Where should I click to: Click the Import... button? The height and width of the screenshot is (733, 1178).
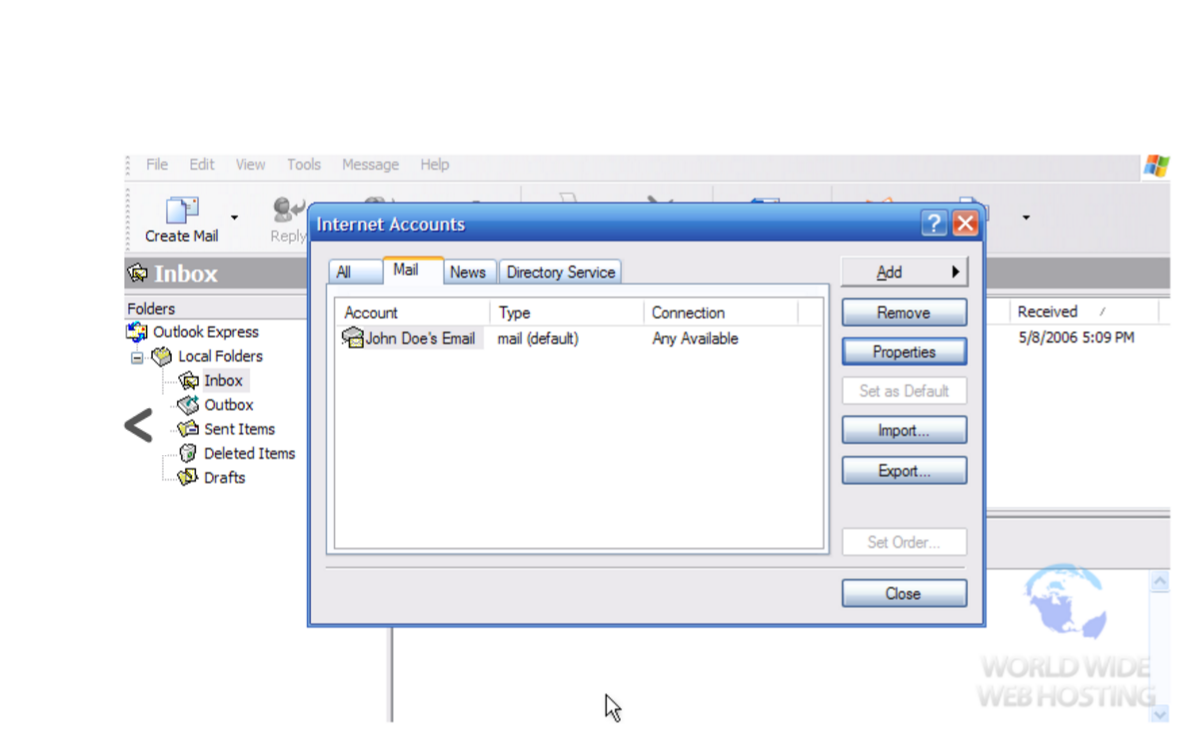(x=904, y=430)
